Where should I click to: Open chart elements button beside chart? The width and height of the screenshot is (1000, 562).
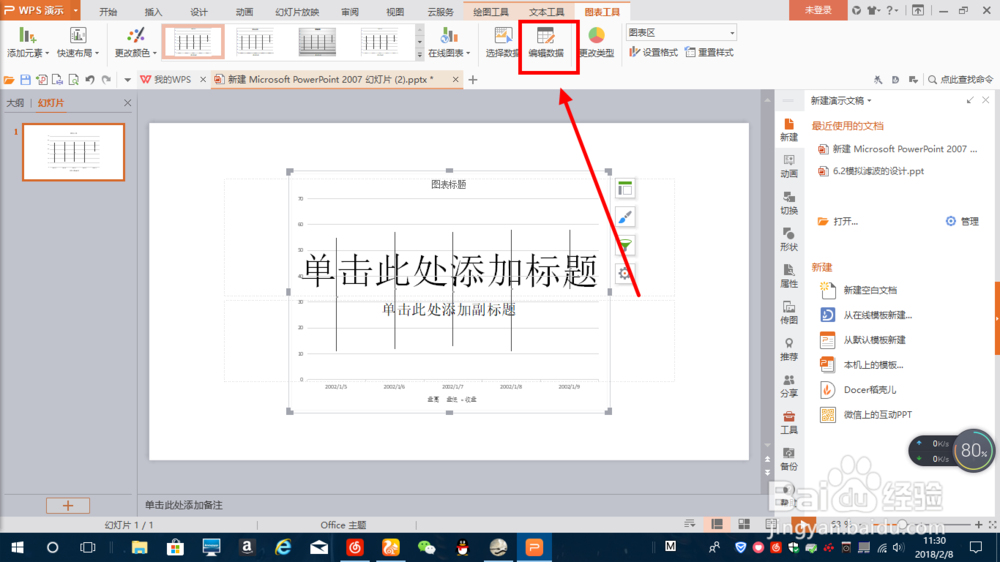pyautogui.click(x=625, y=188)
